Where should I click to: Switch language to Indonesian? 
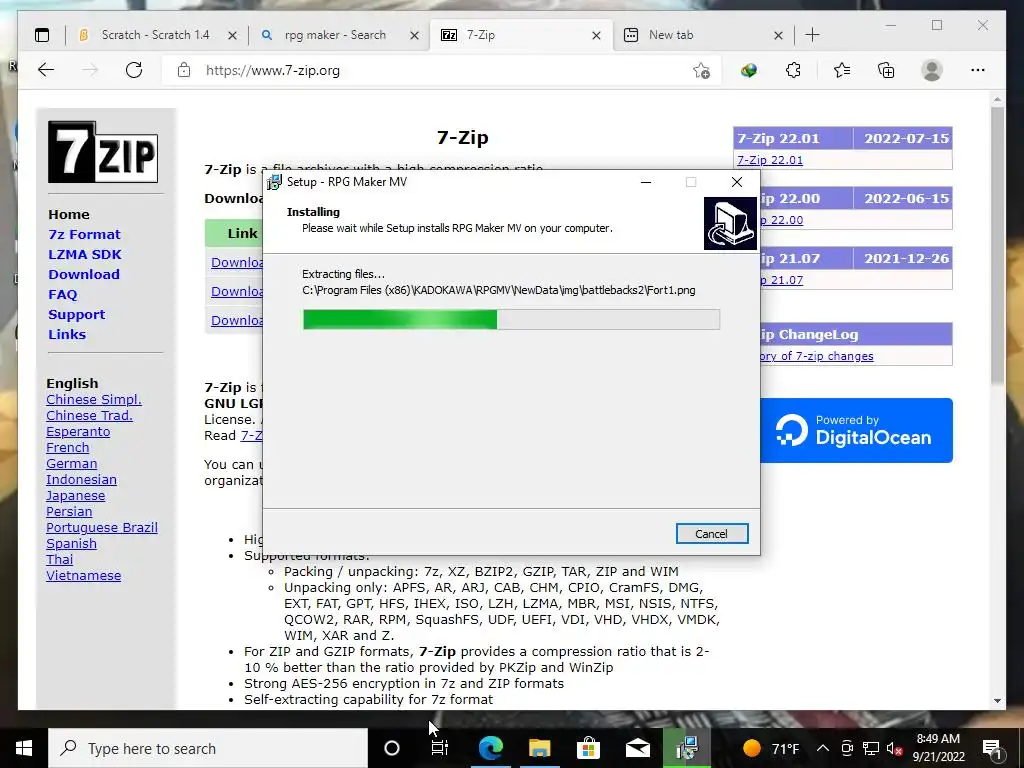point(81,479)
